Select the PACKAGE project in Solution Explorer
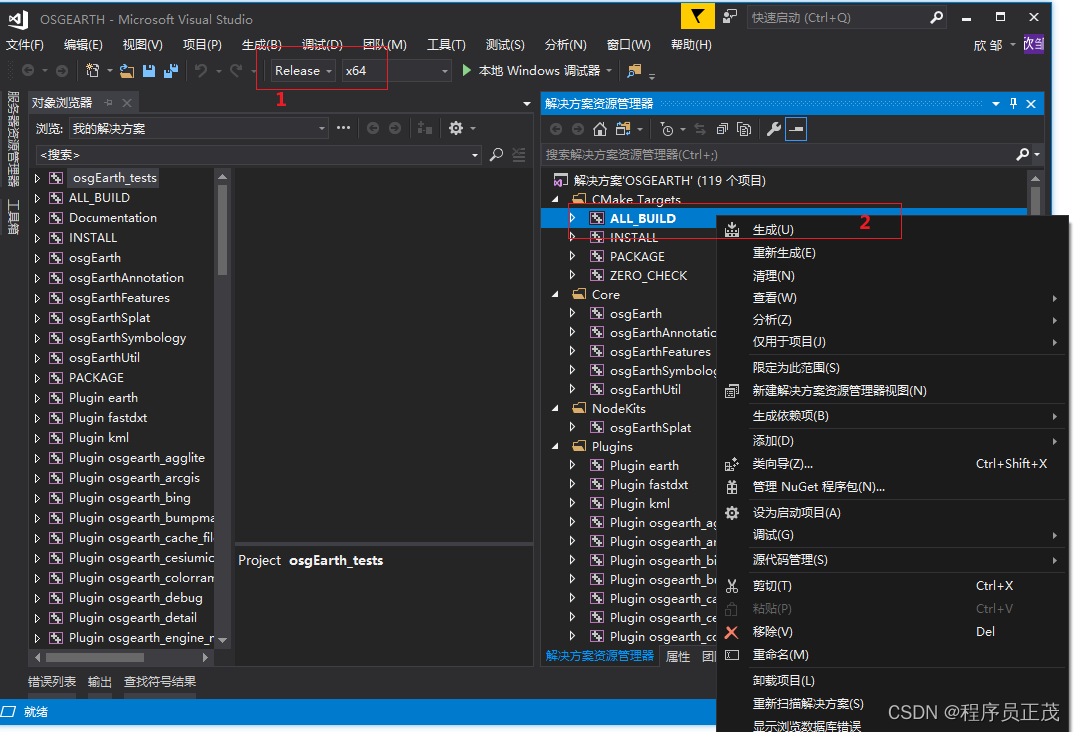 click(x=637, y=257)
